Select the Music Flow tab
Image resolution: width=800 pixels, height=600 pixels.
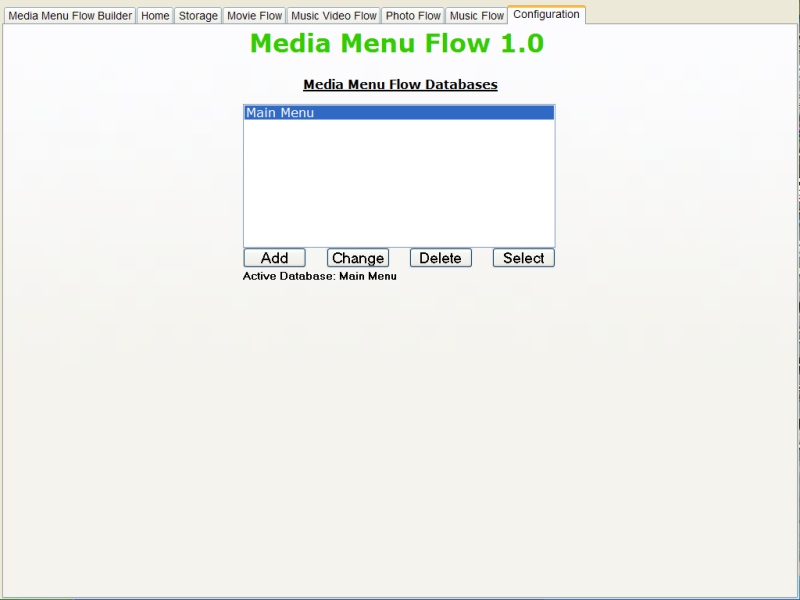click(x=477, y=16)
